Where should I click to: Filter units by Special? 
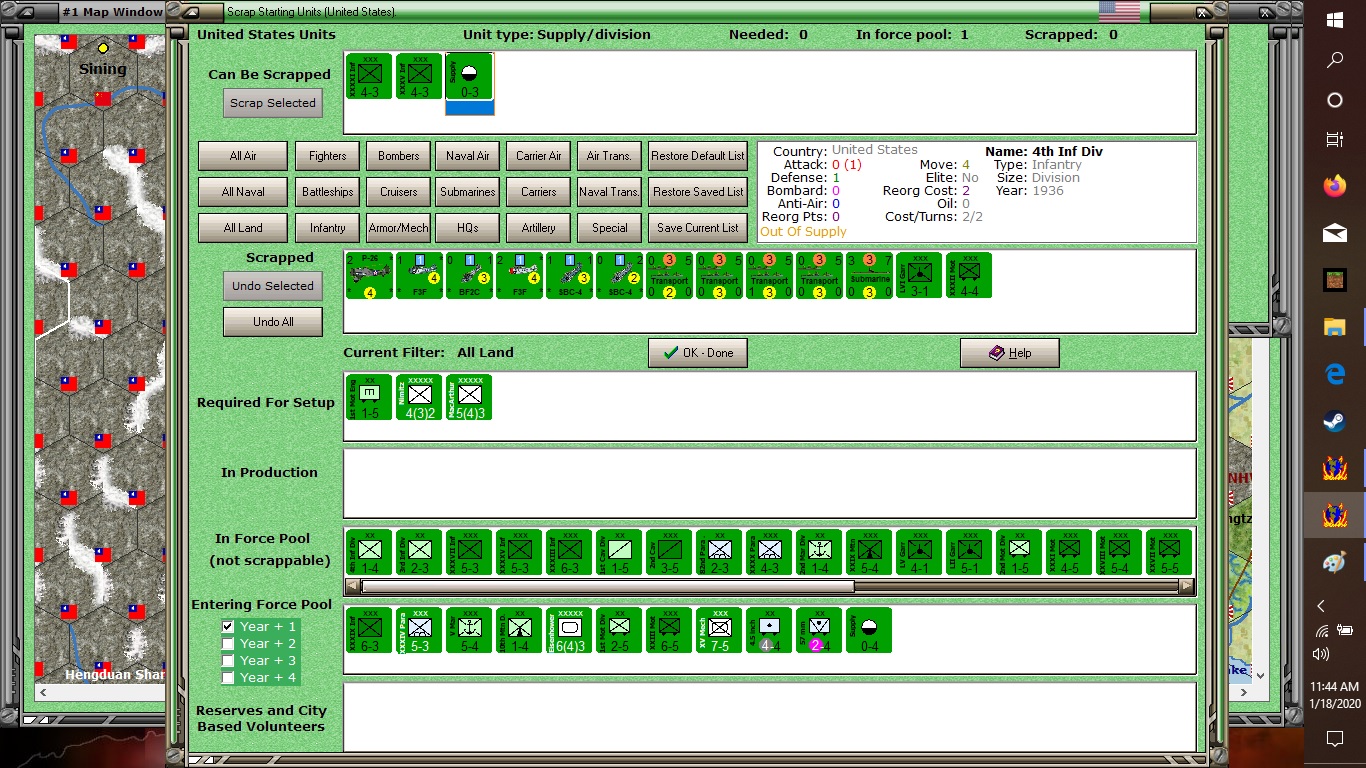609,228
